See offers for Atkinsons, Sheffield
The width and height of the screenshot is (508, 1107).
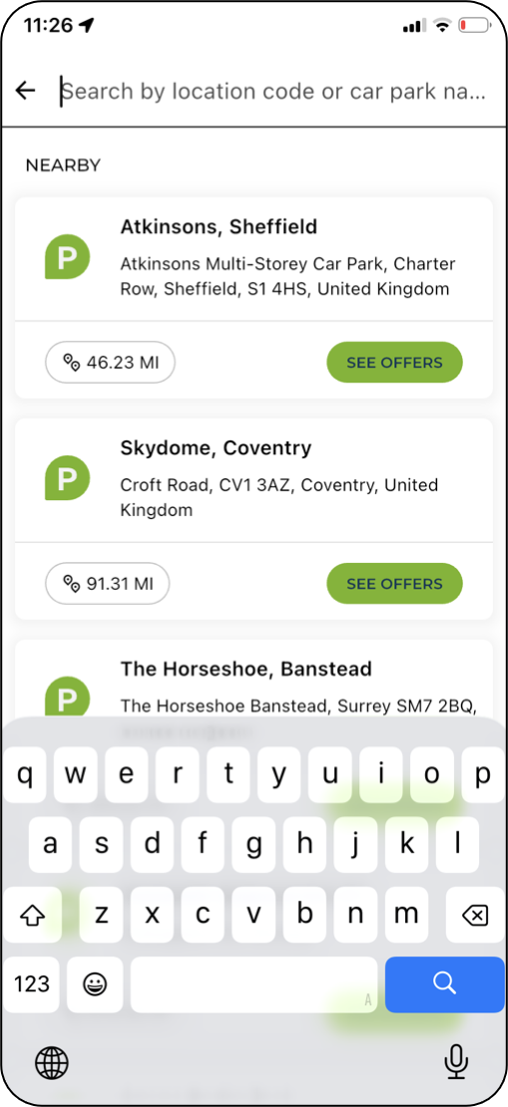(394, 363)
